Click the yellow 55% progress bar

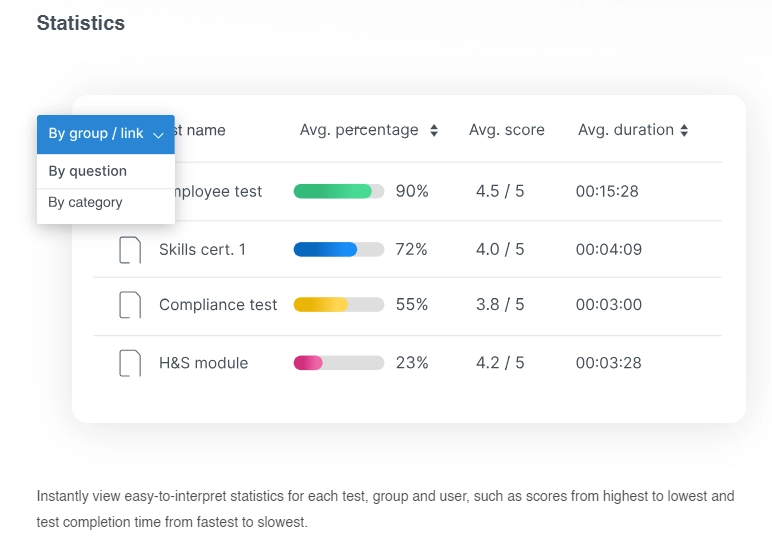click(x=338, y=305)
